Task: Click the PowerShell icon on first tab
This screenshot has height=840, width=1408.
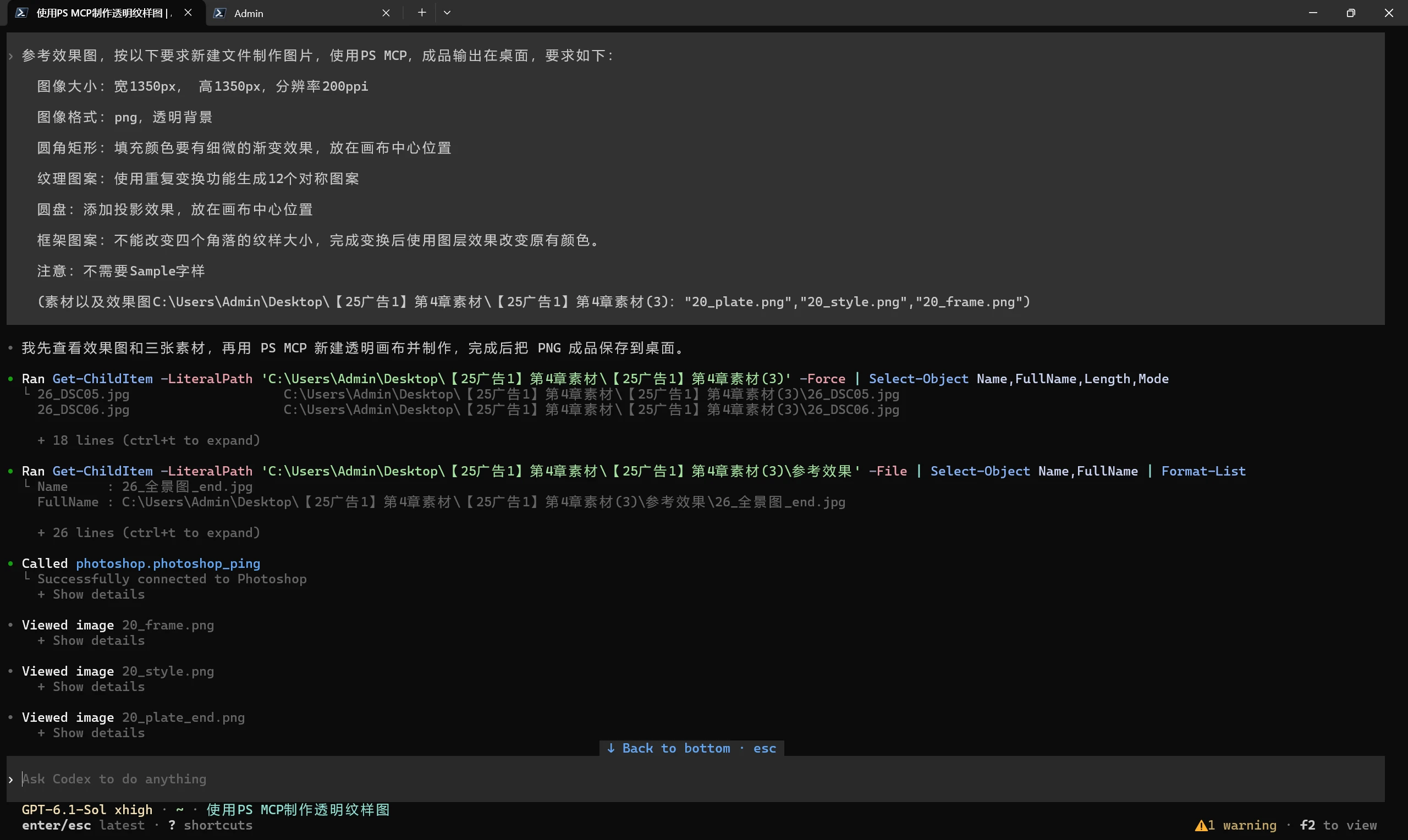Action: point(21,13)
